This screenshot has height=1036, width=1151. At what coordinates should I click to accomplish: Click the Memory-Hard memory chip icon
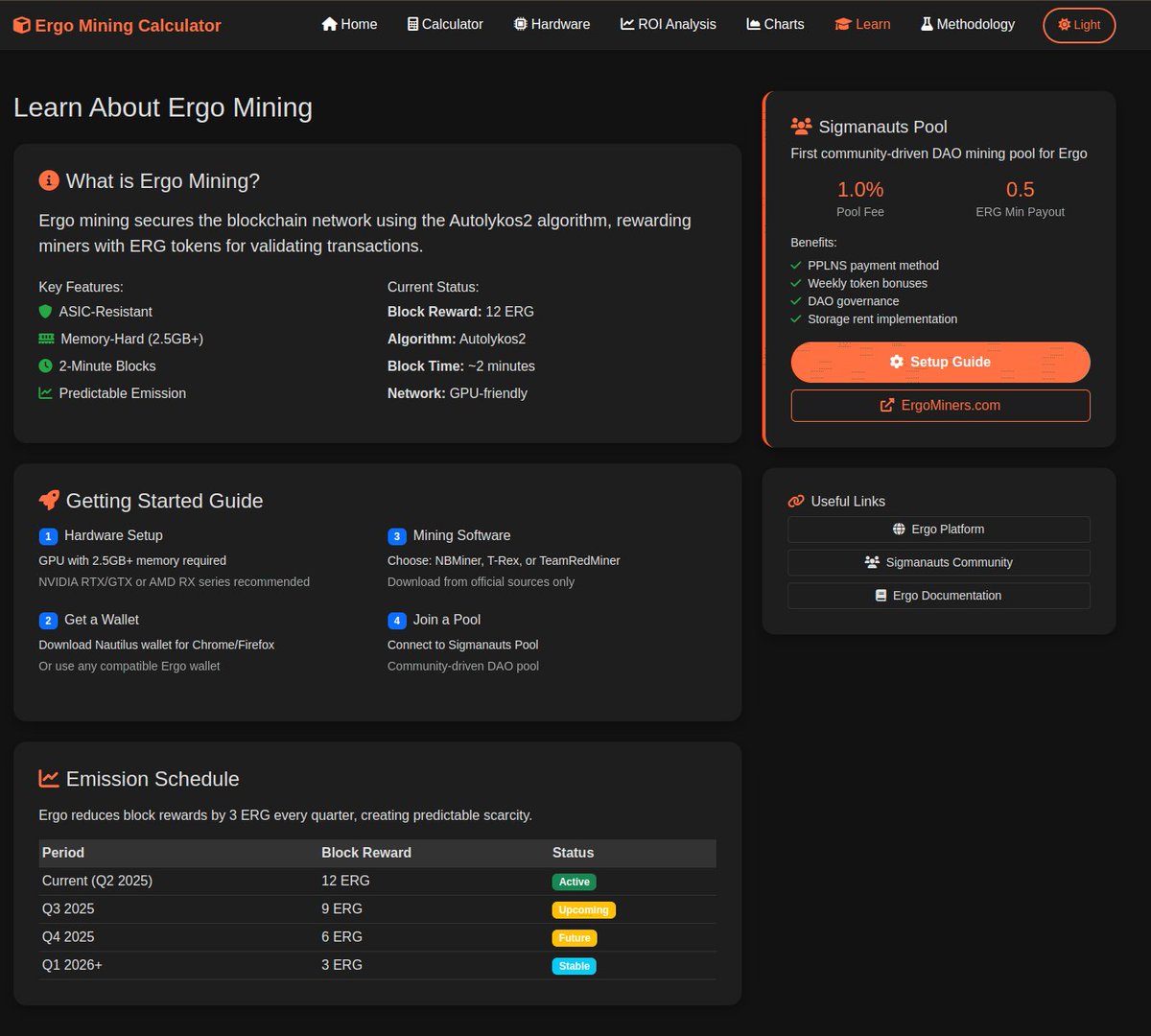[x=46, y=339]
